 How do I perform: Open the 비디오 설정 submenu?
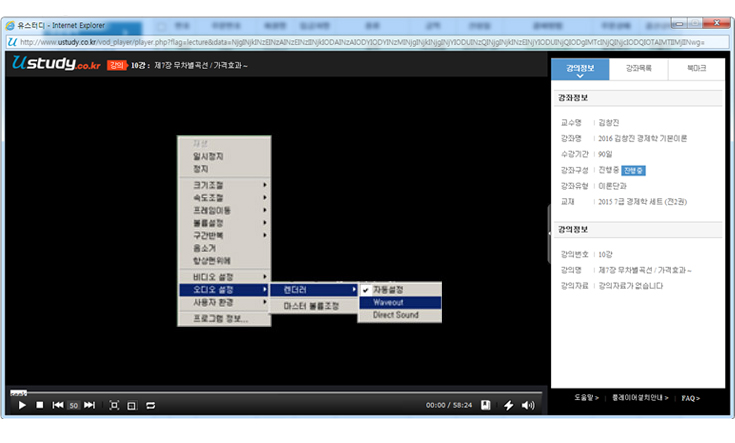pos(223,276)
